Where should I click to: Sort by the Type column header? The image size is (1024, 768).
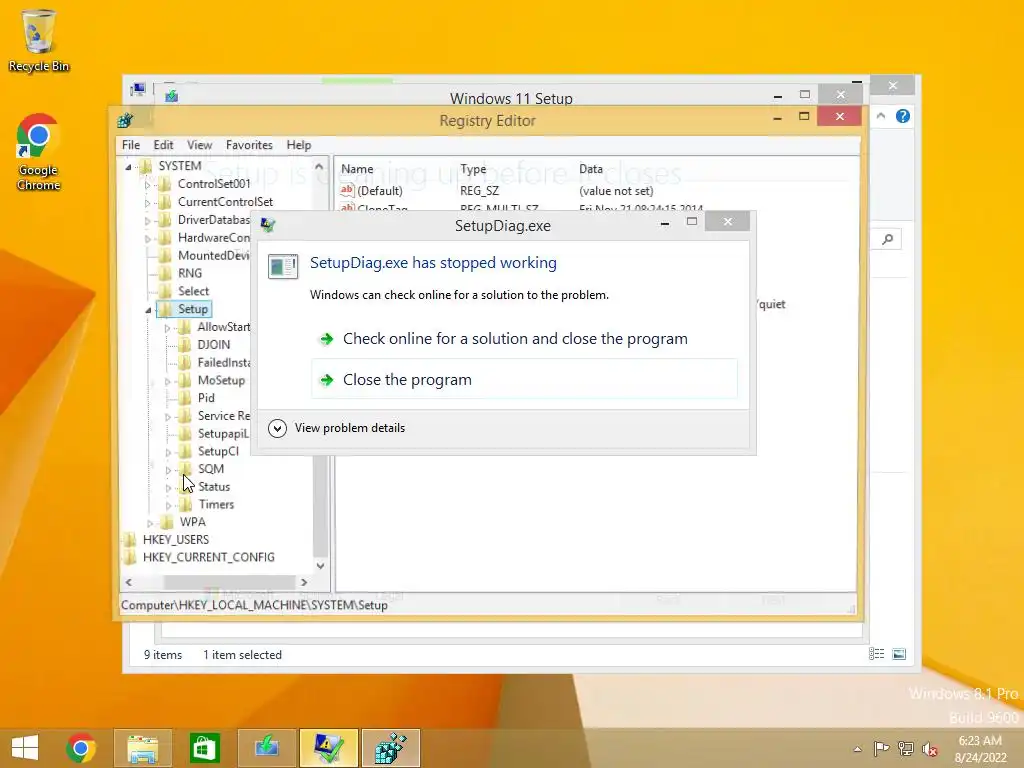pos(473,169)
